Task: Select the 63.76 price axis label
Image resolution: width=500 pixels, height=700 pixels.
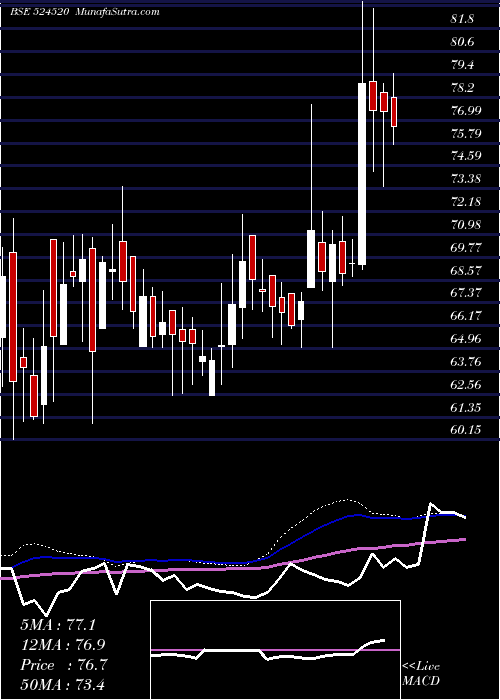Action: click(466, 361)
